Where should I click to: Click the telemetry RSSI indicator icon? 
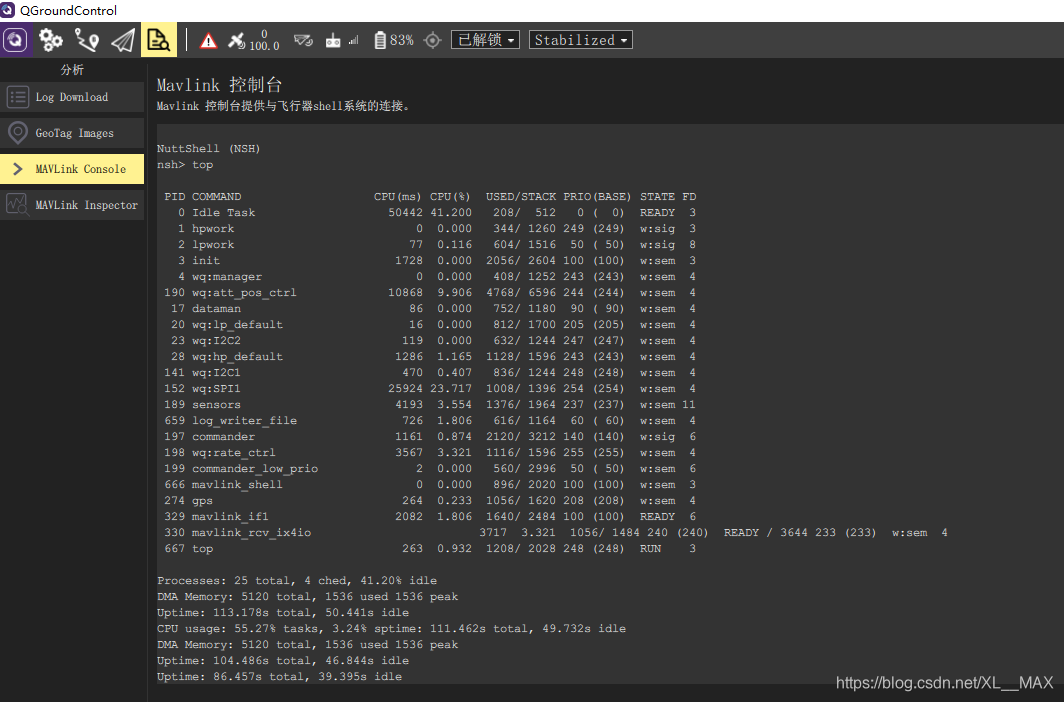pos(303,41)
